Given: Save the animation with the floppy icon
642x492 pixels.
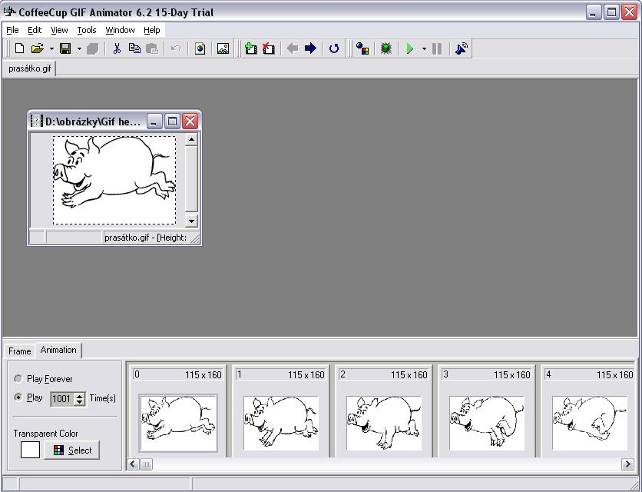Looking at the screenshot, I should (x=66, y=48).
